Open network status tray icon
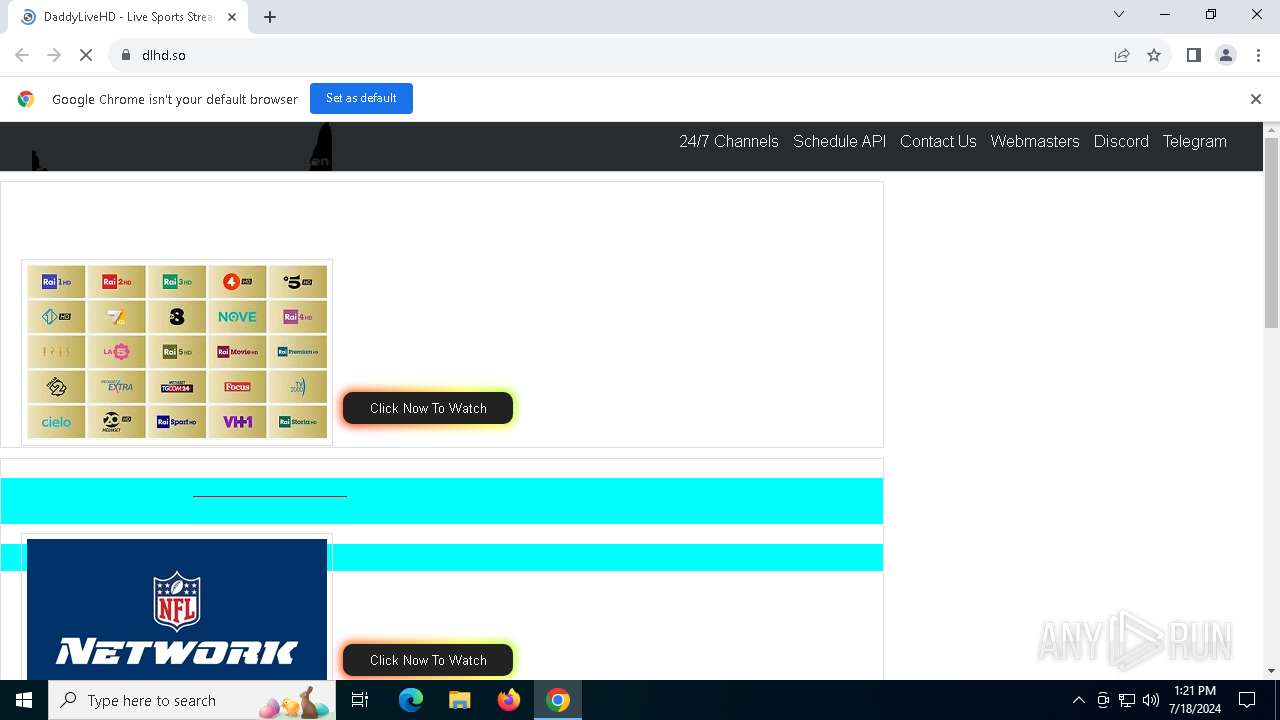The width and height of the screenshot is (1280, 720). tap(1127, 700)
